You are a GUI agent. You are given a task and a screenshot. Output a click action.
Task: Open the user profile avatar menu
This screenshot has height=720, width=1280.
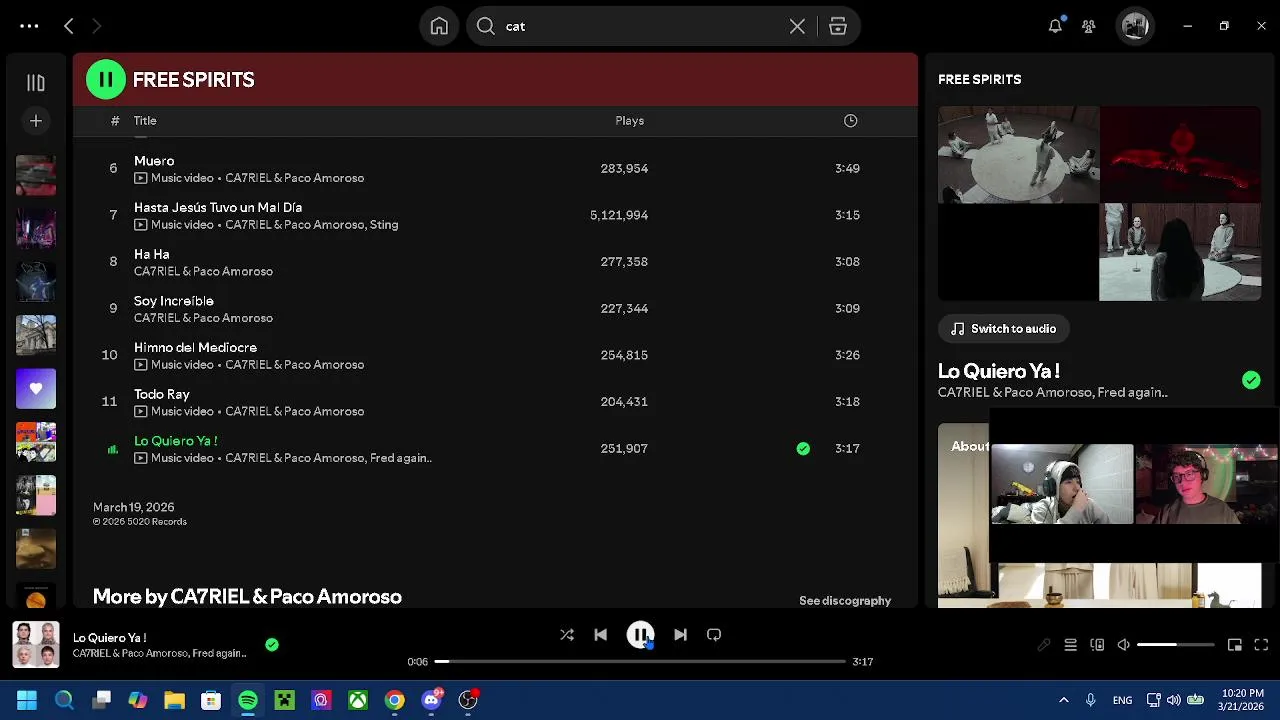[x=1135, y=26]
